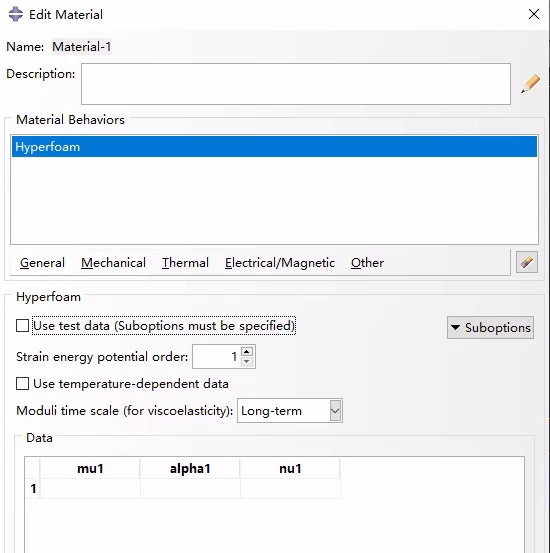
Task: Open the Thermal menu
Action: [185, 263]
